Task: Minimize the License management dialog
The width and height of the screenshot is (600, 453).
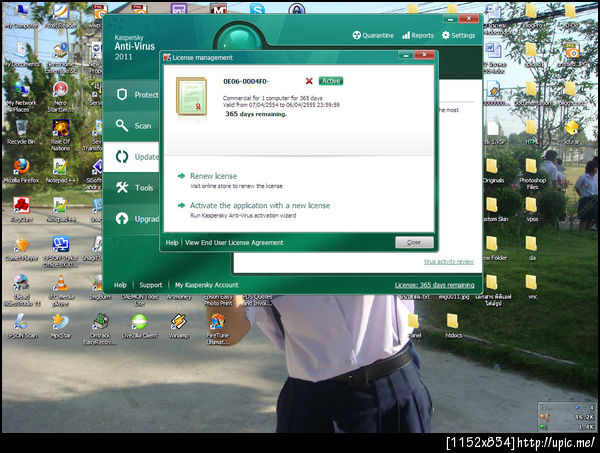Action: pos(406,56)
